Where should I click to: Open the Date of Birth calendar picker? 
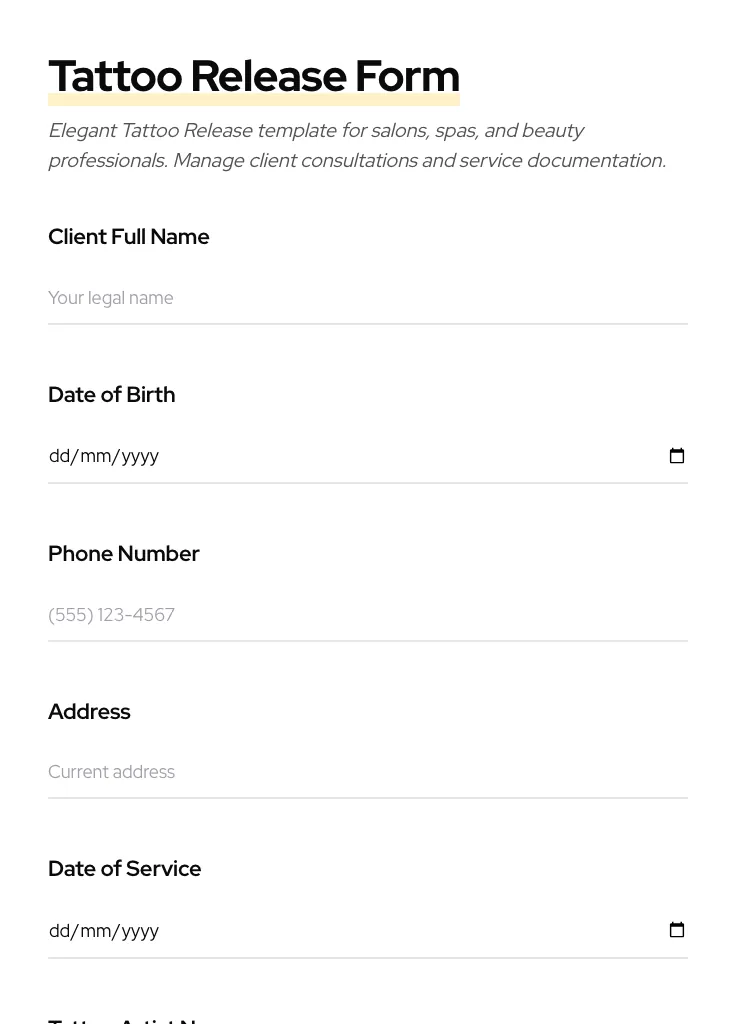677,456
